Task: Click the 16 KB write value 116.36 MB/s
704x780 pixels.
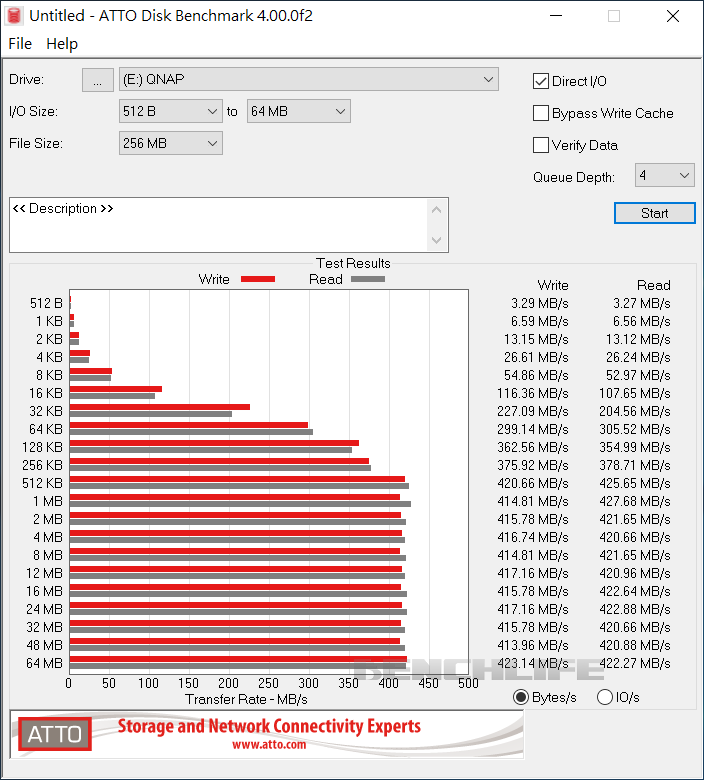Action: (533, 393)
